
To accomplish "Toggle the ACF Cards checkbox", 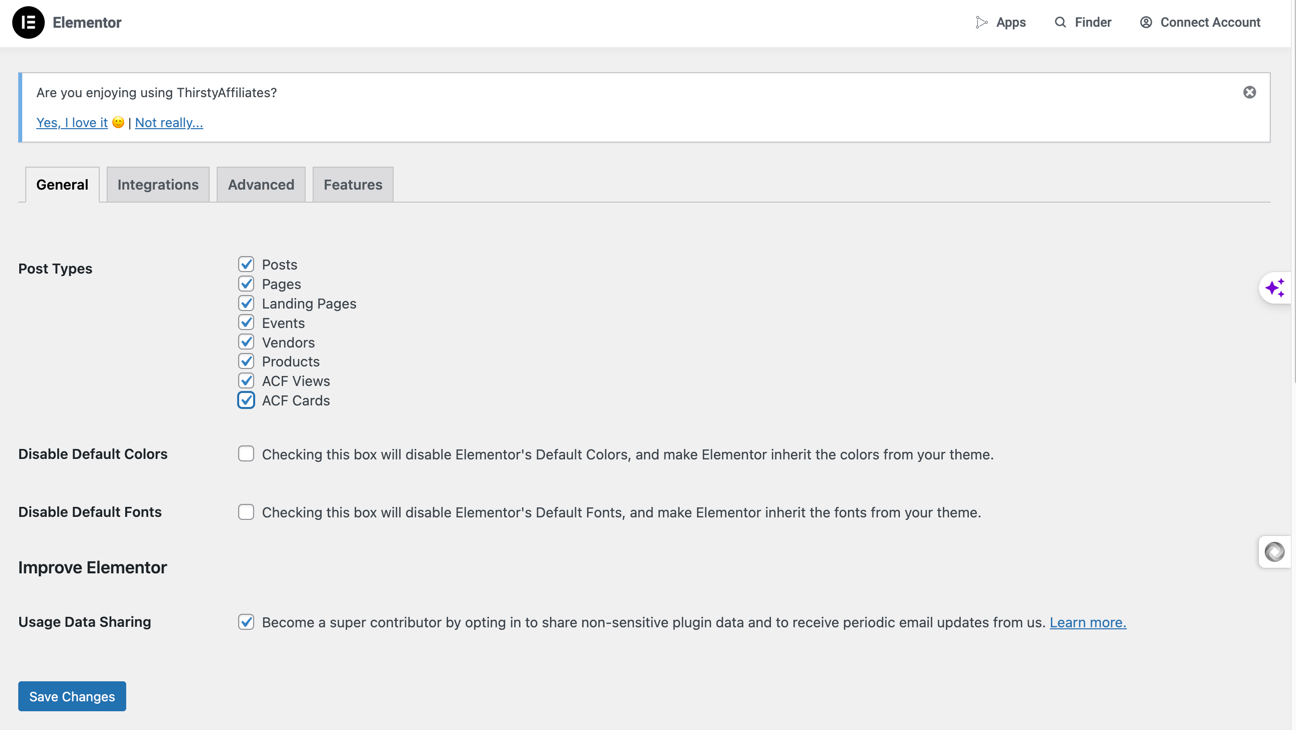I will [x=246, y=400].
